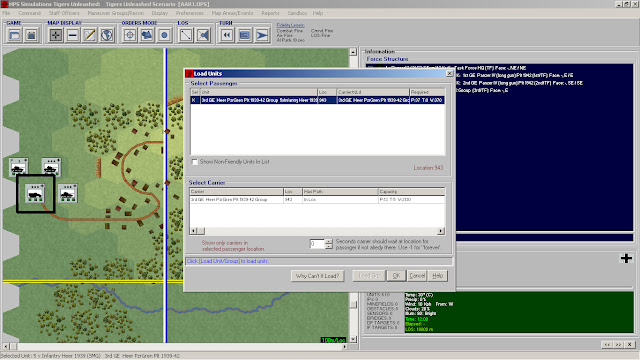The width and height of the screenshot is (640, 360).
Task: Click the << button at bottom right
Action: click(607, 344)
